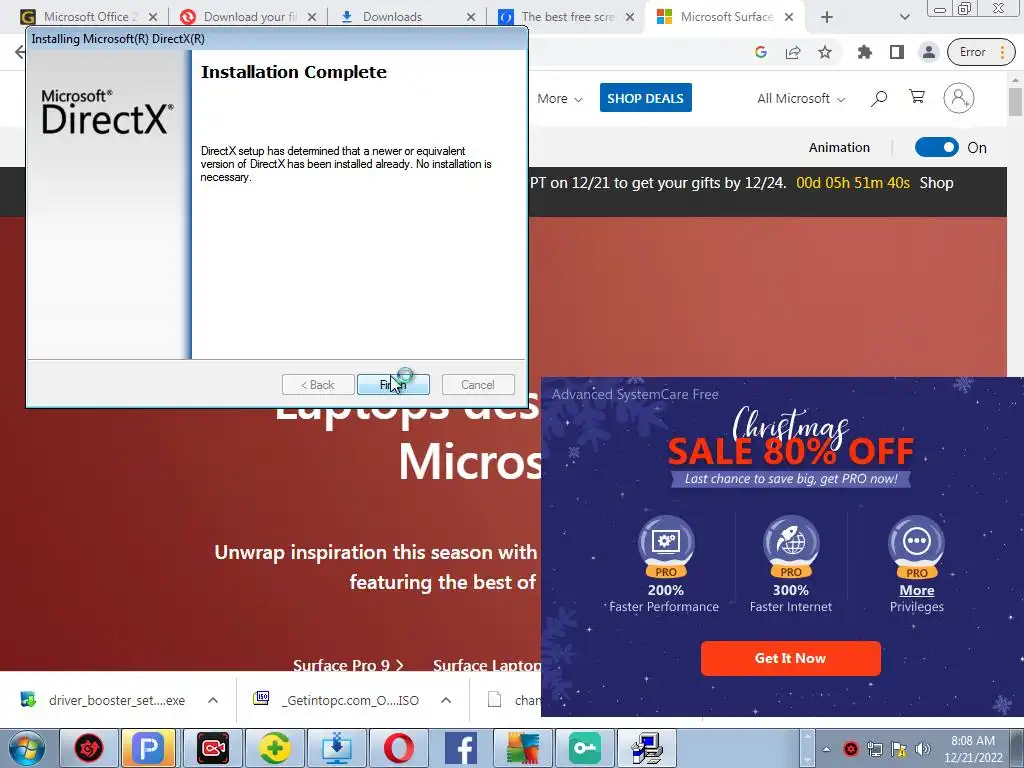Open the More Privileges link
The image size is (1024, 768).
917,590
